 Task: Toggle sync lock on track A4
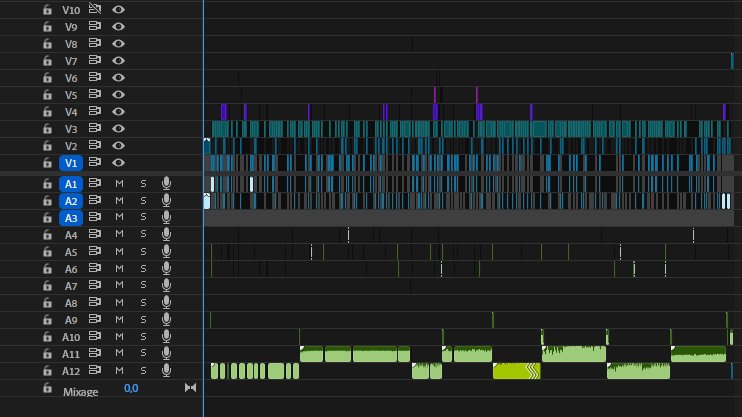tap(95, 234)
